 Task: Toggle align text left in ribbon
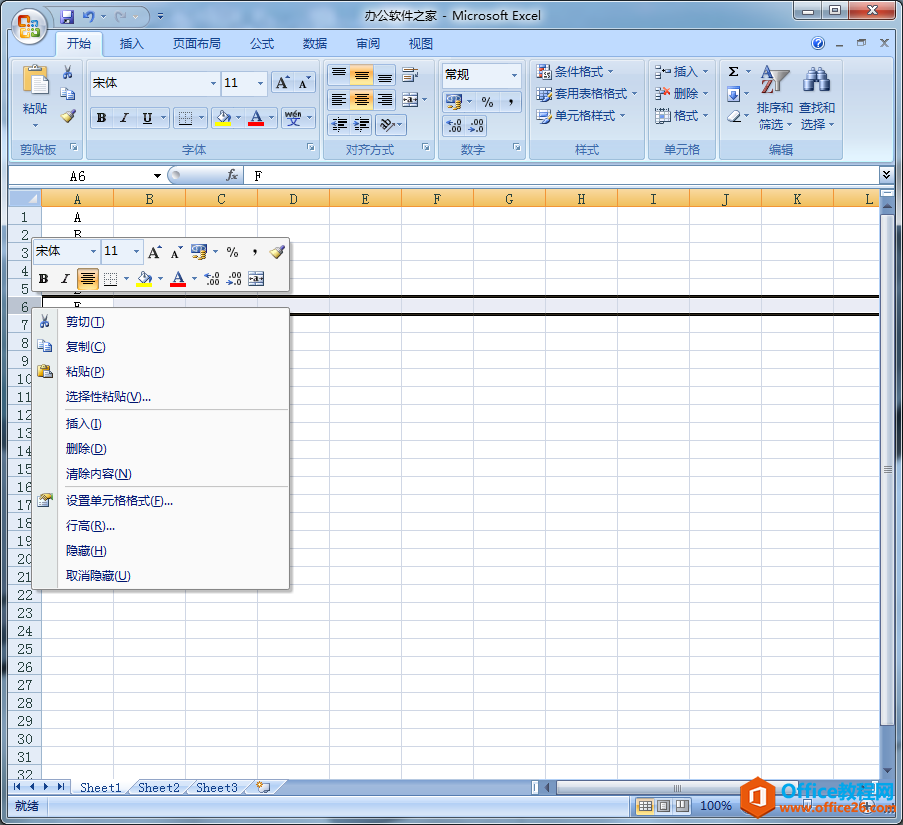point(339,100)
